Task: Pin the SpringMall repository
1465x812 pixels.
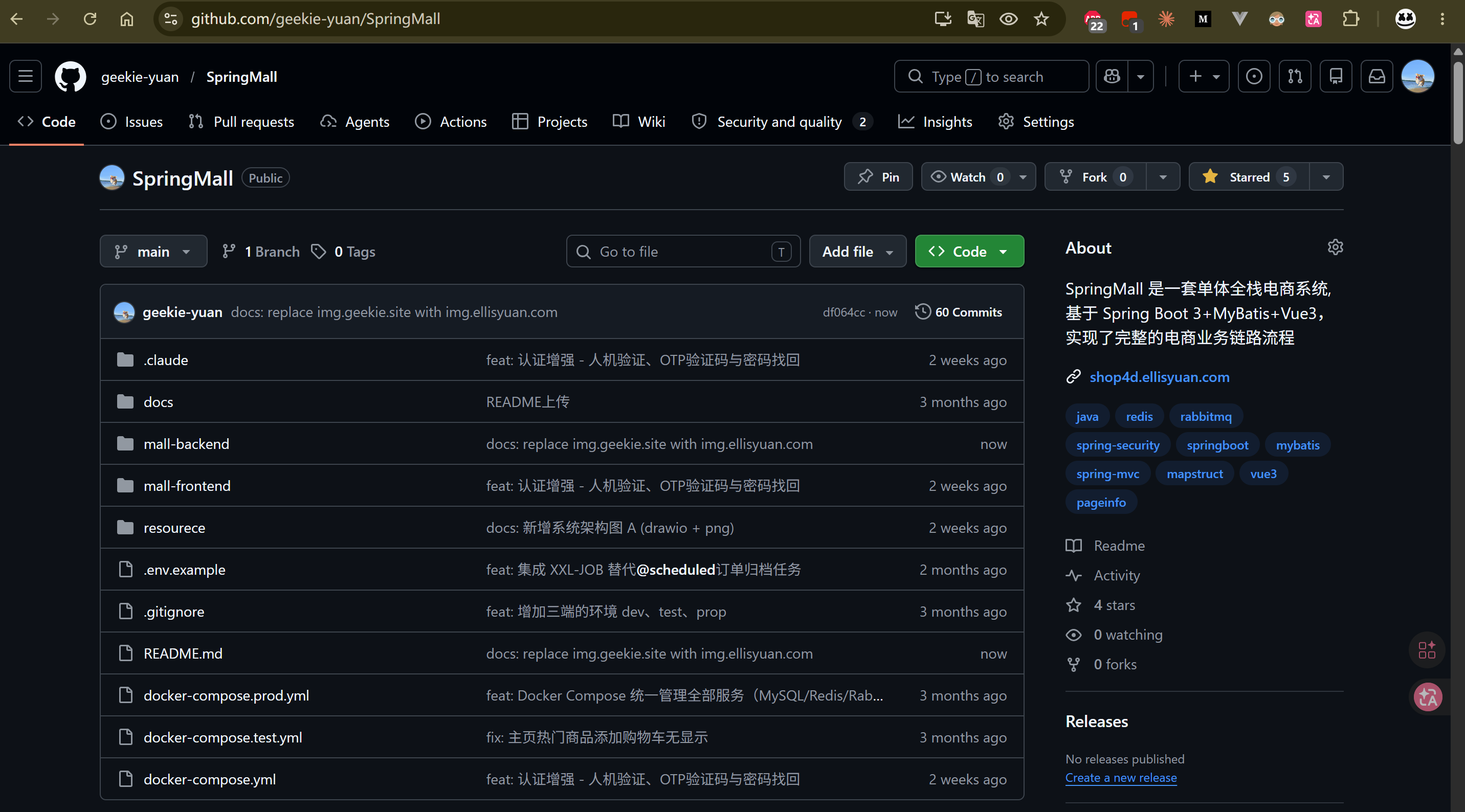Action: (x=878, y=177)
